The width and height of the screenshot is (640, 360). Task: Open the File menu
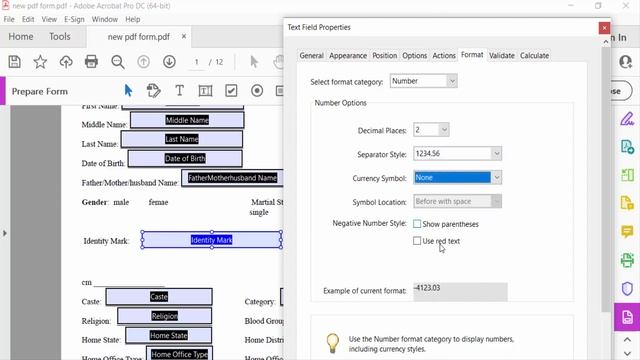(x=9, y=19)
